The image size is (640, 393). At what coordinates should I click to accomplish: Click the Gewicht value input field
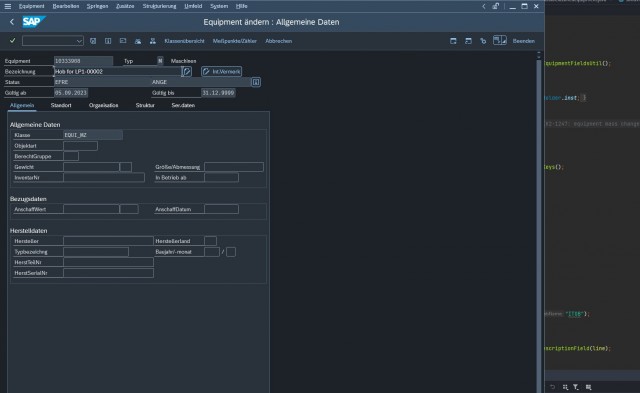[x=91, y=167]
